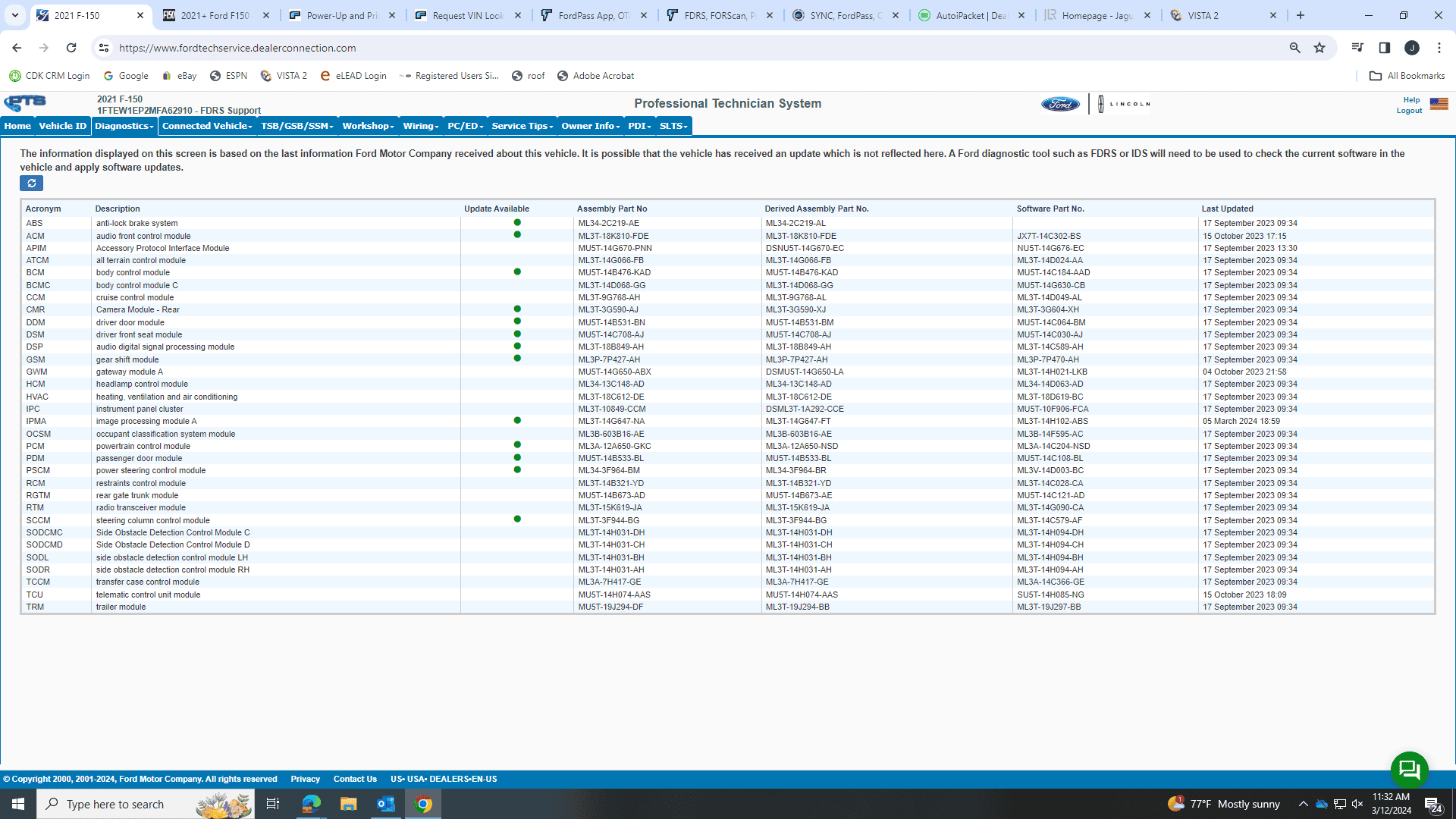Expand the Wiring dropdown
The width and height of the screenshot is (1456, 819).
(x=420, y=126)
